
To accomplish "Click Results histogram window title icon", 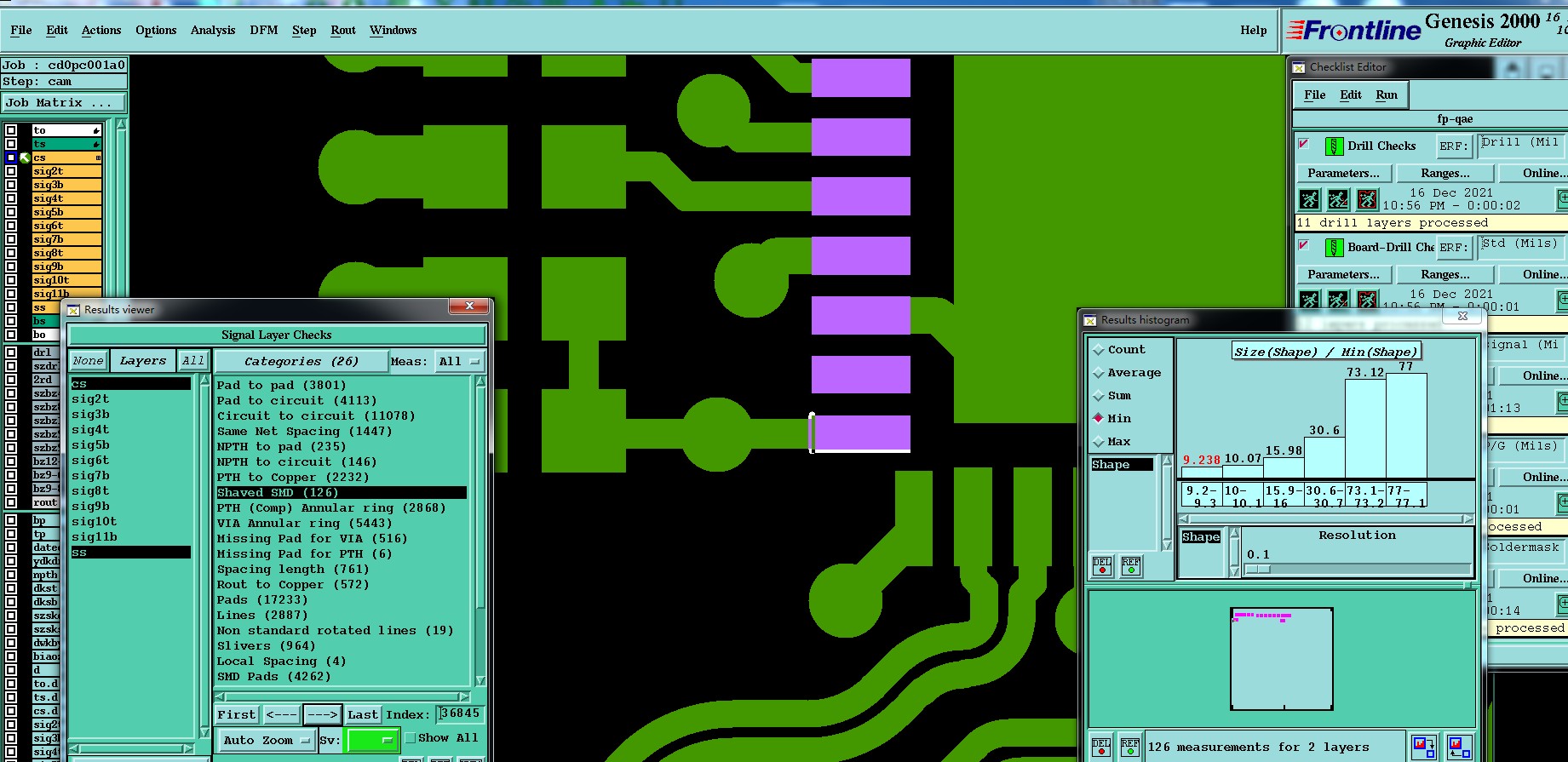I will click(1090, 320).
